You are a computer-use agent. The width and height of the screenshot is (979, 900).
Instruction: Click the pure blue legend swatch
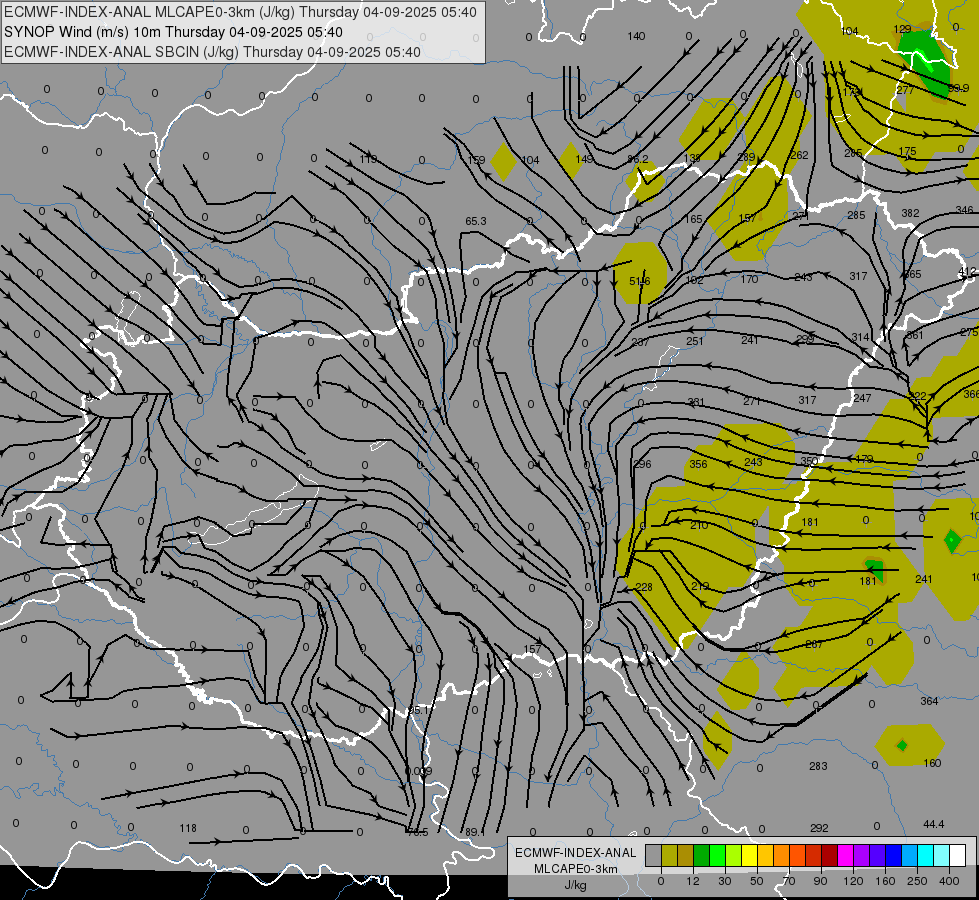coord(894,856)
